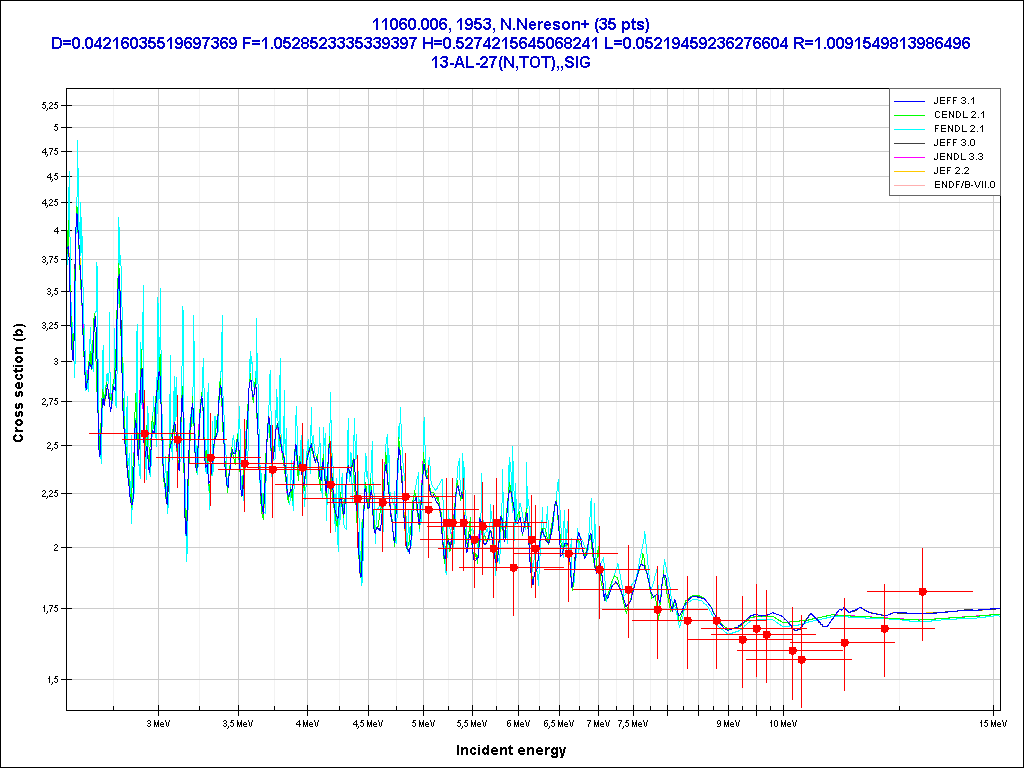Click the 1,5 tick on the y-axis

coord(53,679)
